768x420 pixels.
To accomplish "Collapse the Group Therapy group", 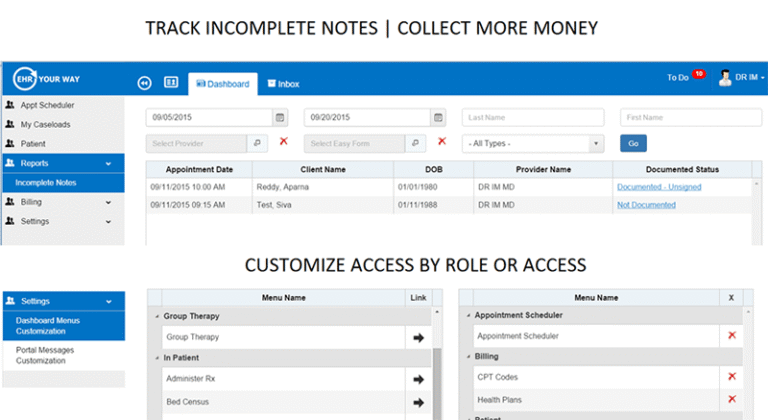I will [x=157, y=317].
